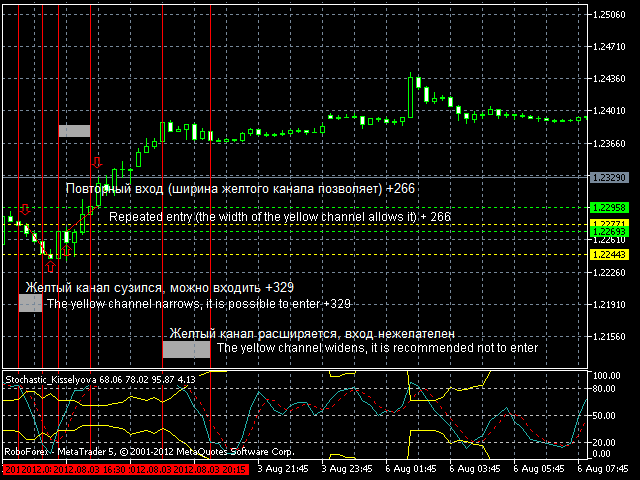Screen dimensions: 640x480
Task: Select the '3 Aug 21:45' time axis label
Action: click(283, 469)
